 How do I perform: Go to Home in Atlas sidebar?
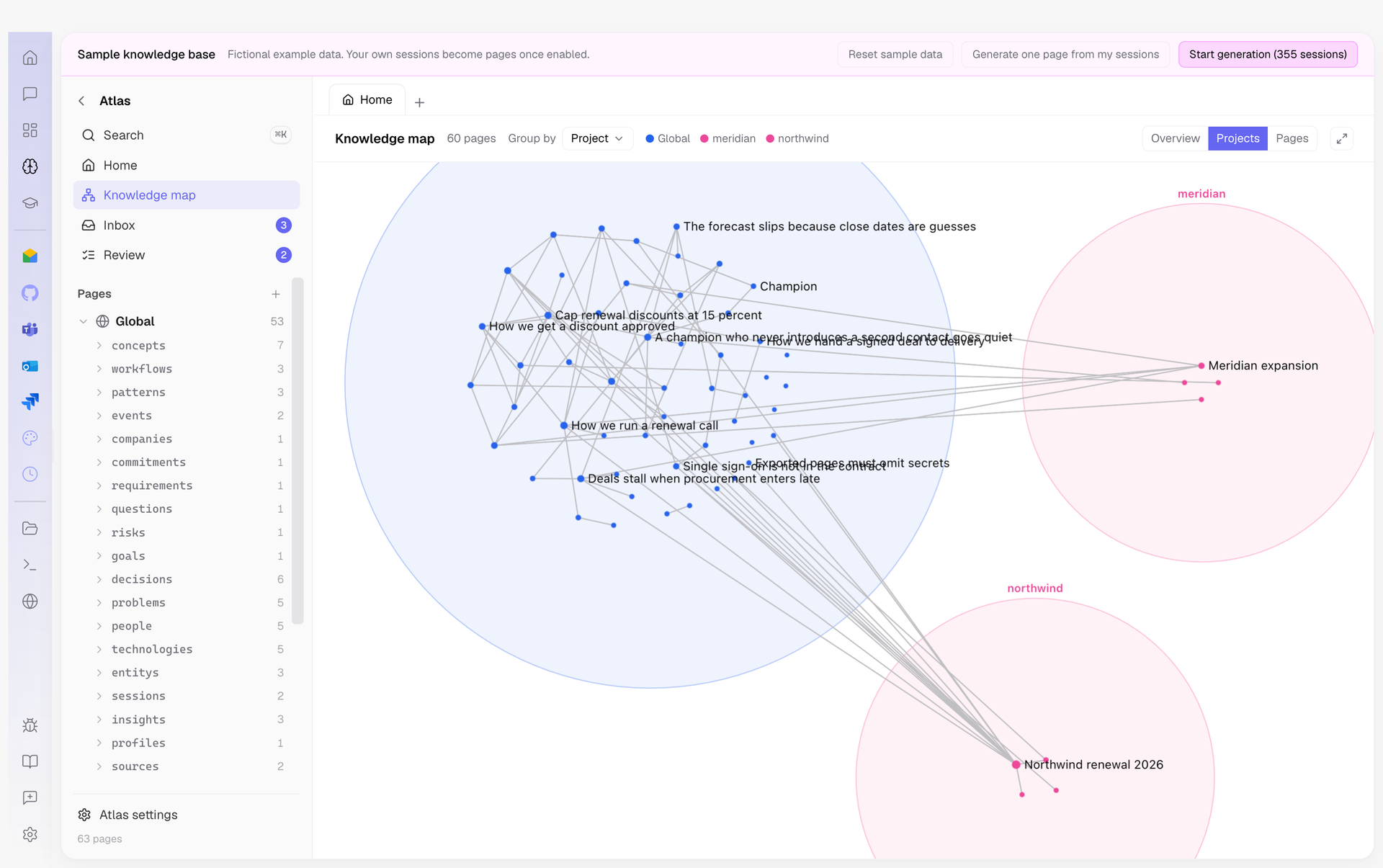187,166
